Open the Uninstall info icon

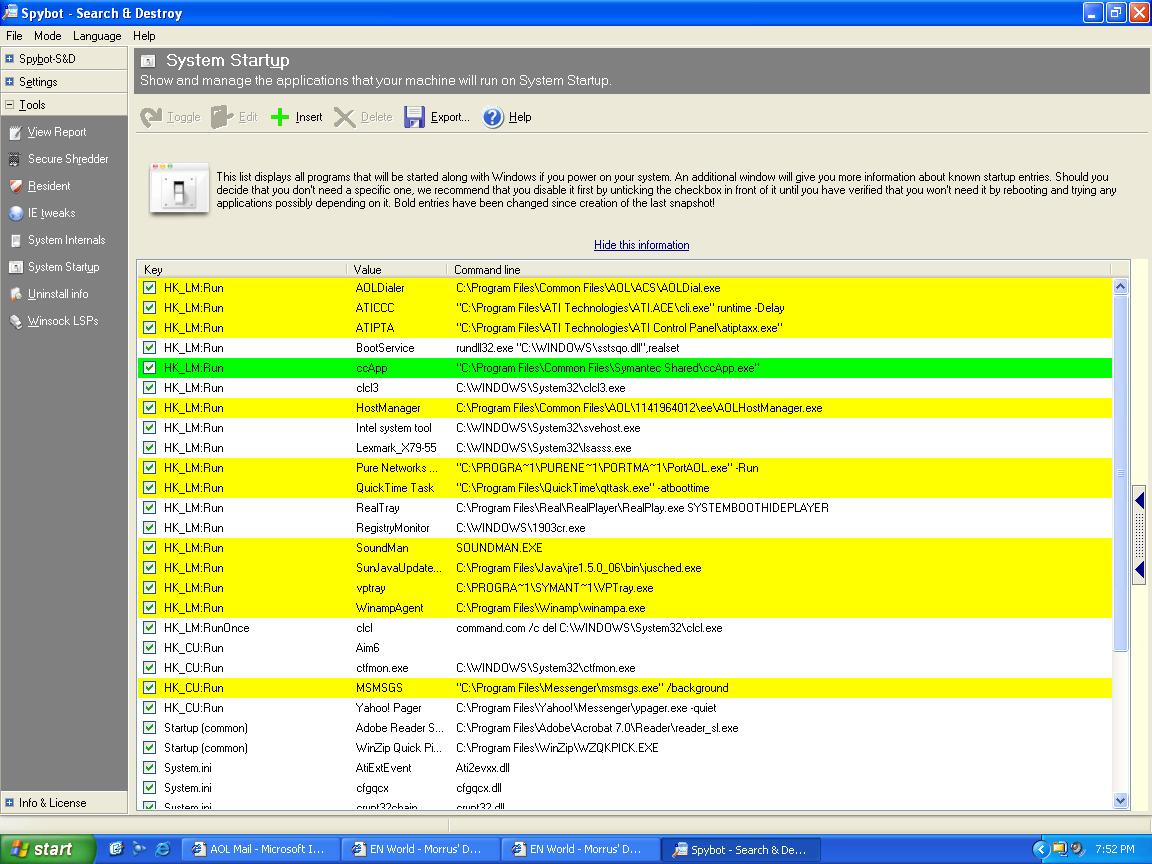[x=15, y=295]
